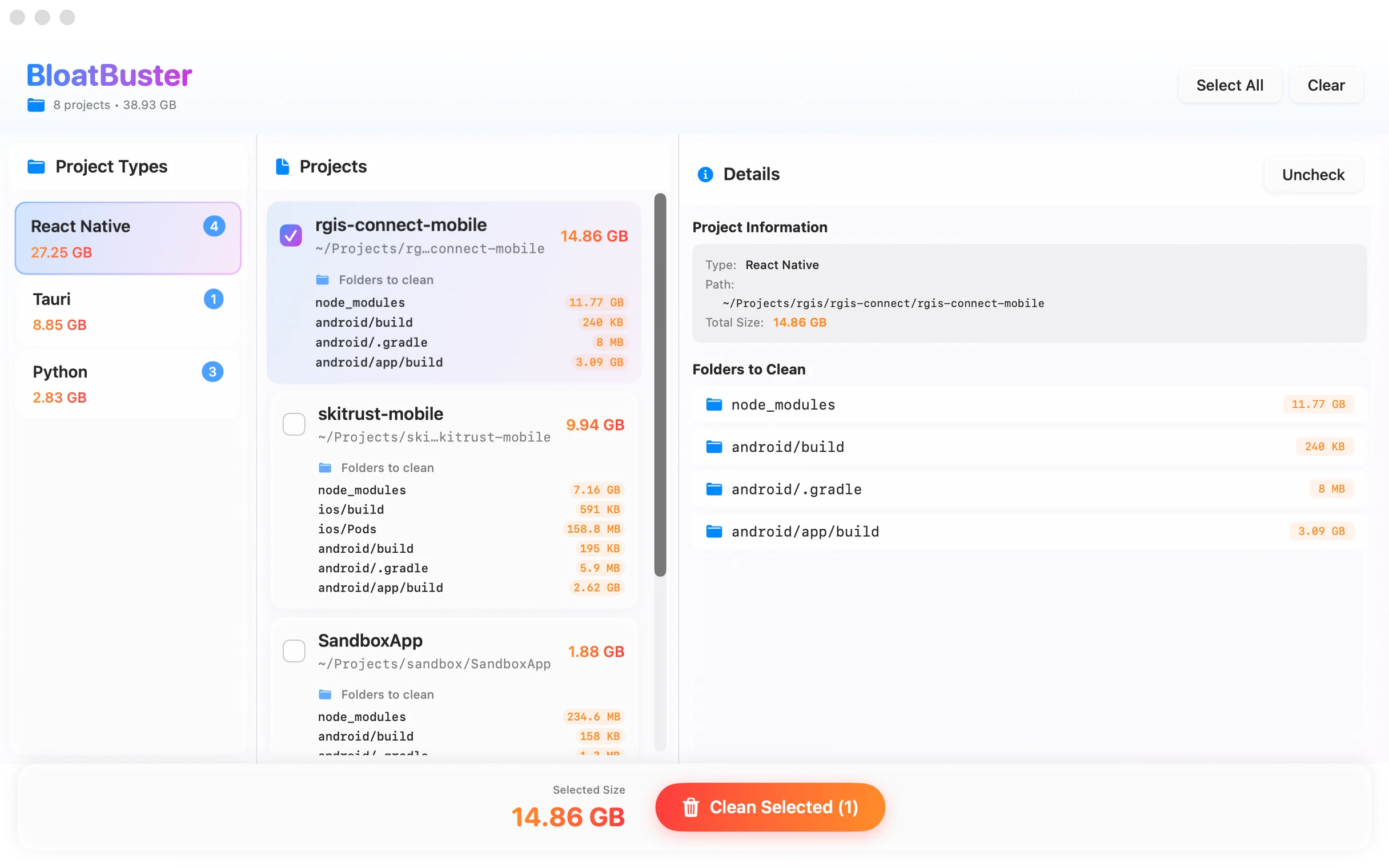Select the Python project type card
The image size is (1389, 868).
point(127,383)
